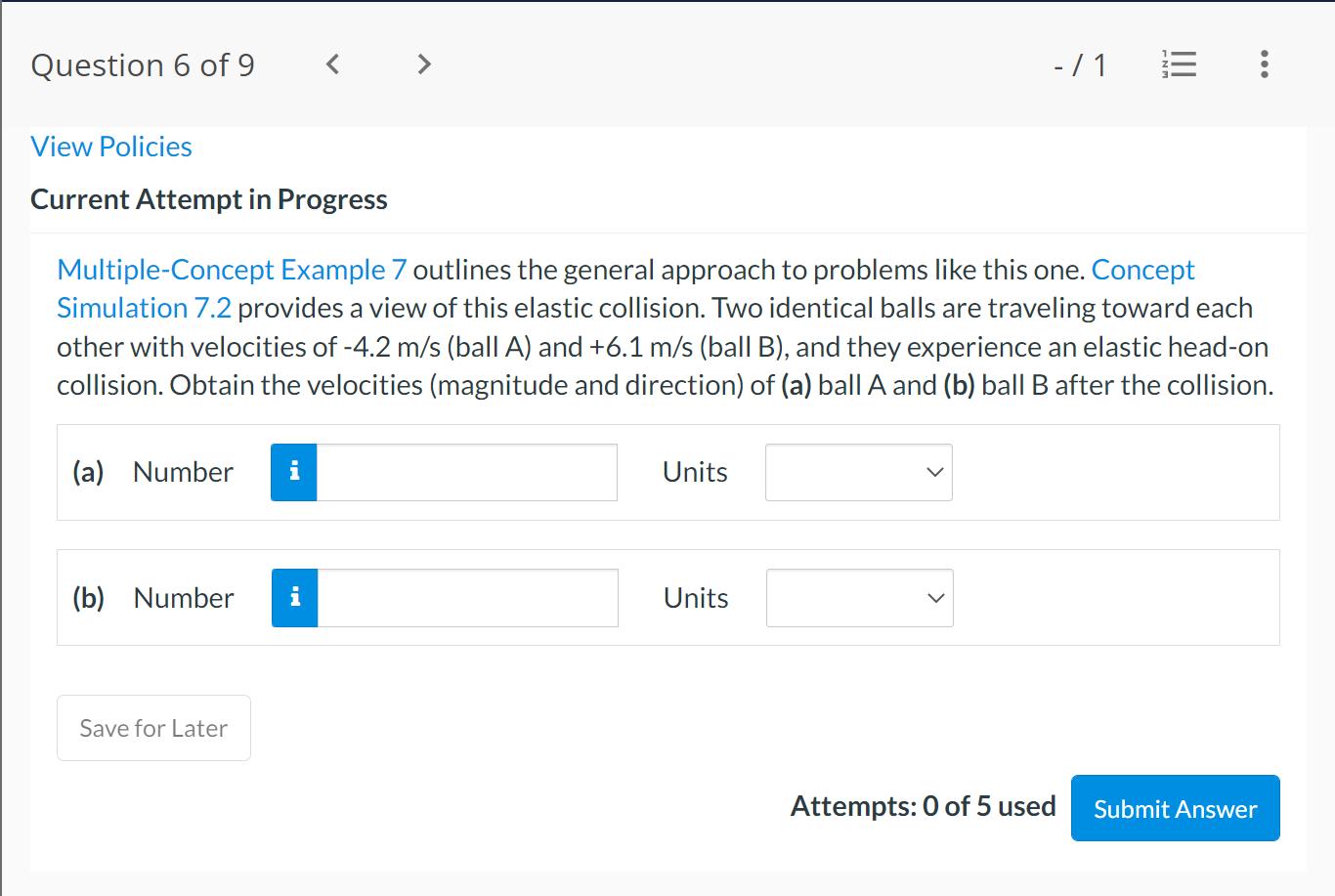Click the info icon beside answer field (a)
Image resolution: width=1335 pixels, height=896 pixels.
pyautogui.click(x=293, y=472)
